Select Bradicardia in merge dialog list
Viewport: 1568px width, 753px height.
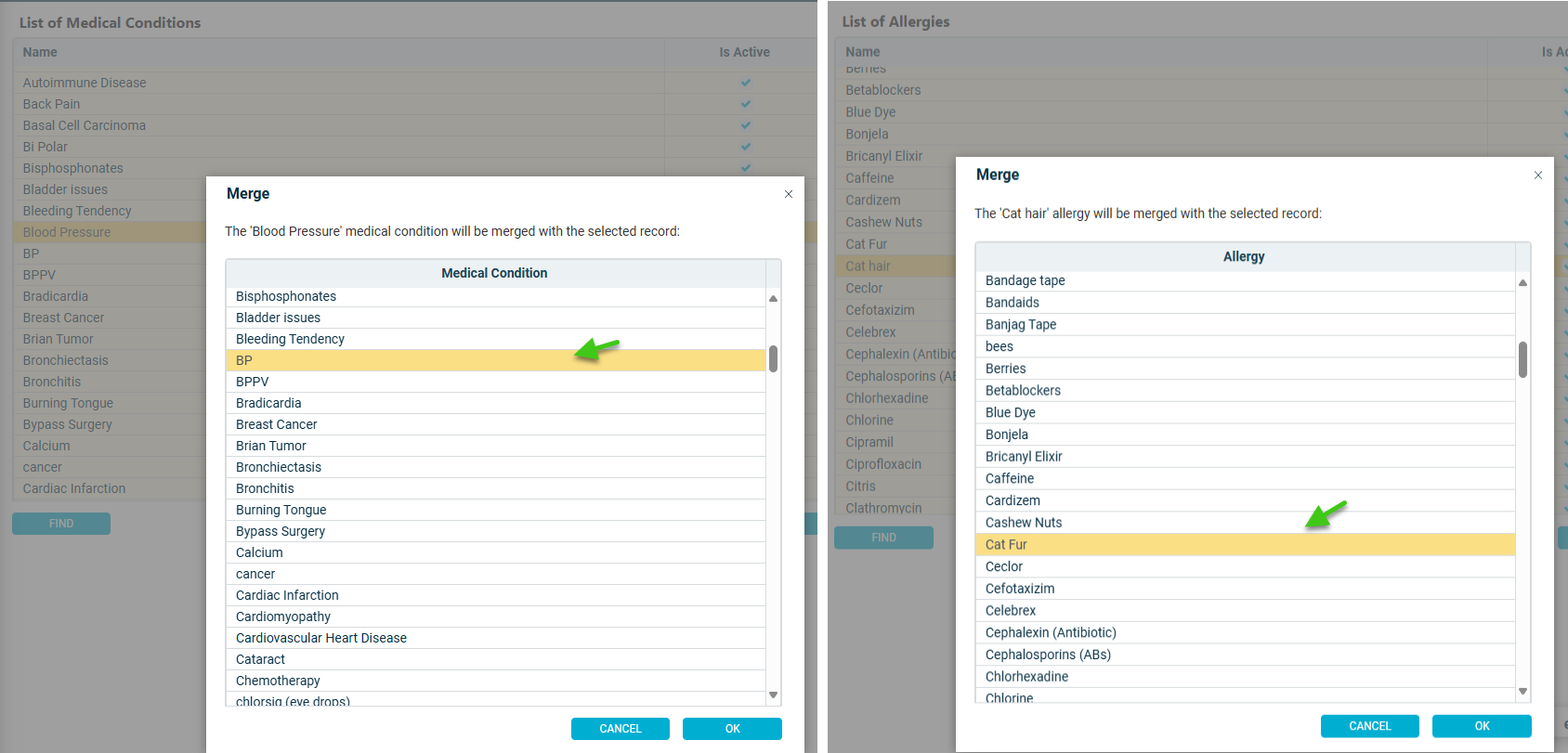point(496,403)
